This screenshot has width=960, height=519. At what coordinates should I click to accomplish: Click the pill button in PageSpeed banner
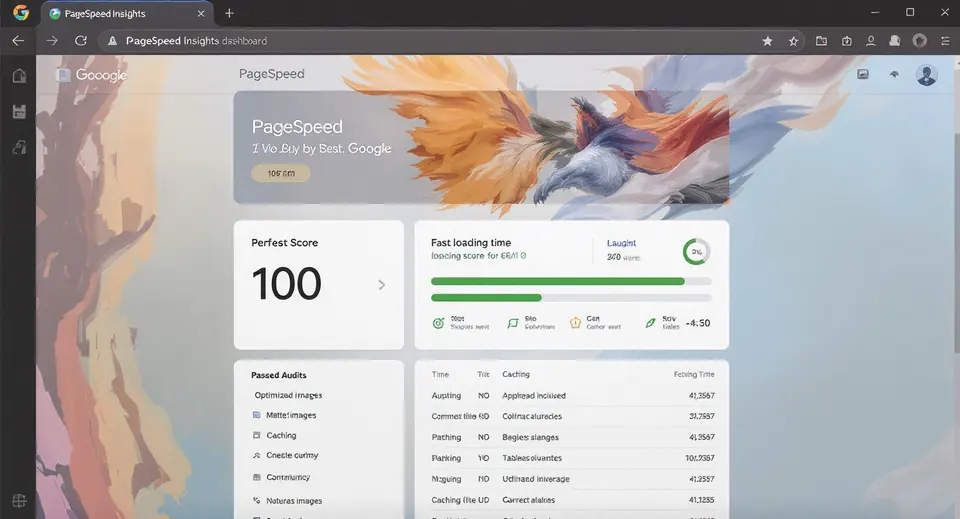coord(280,173)
